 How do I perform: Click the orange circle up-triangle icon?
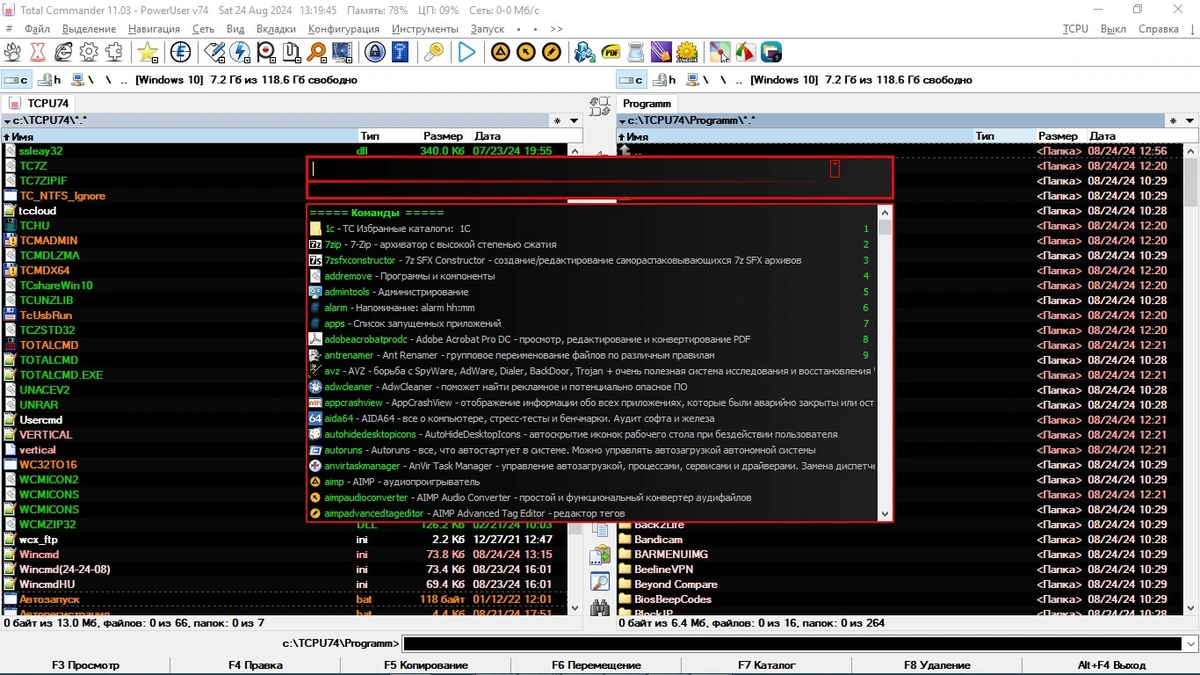click(x=500, y=52)
